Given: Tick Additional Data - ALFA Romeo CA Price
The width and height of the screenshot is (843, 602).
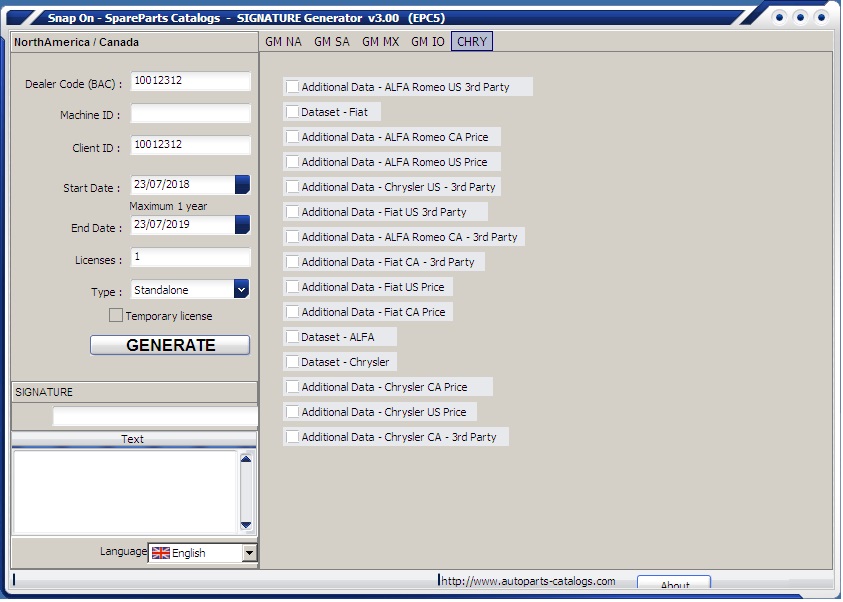Looking at the screenshot, I should click(292, 137).
